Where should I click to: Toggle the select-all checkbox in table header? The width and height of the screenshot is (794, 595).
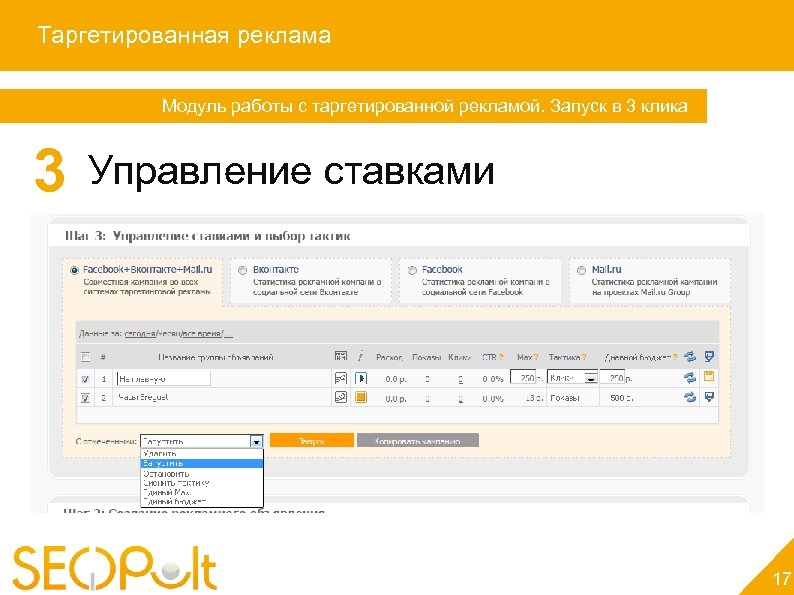click(x=86, y=358)
